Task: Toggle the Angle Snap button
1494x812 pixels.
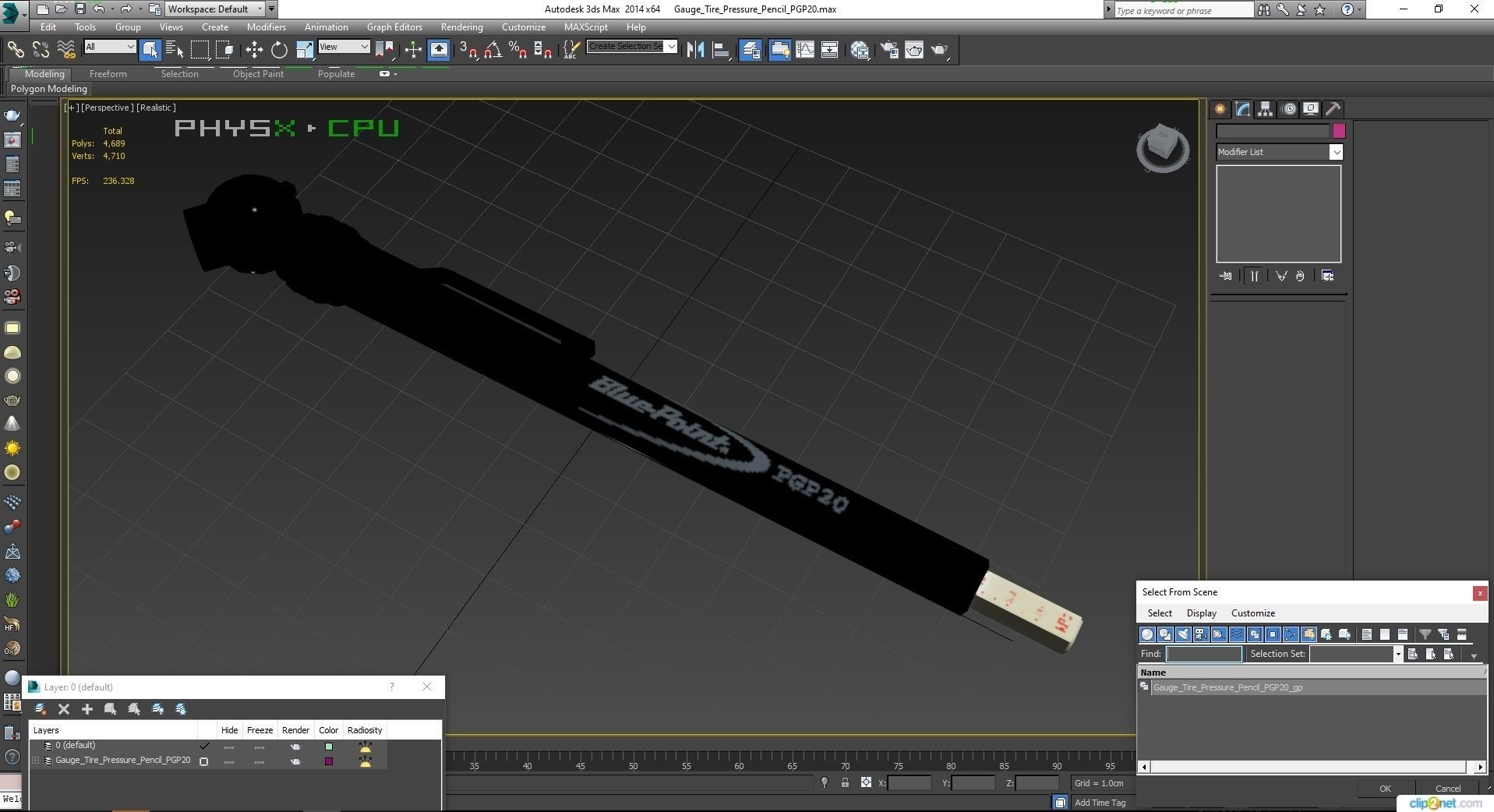Action: (493, 50)
